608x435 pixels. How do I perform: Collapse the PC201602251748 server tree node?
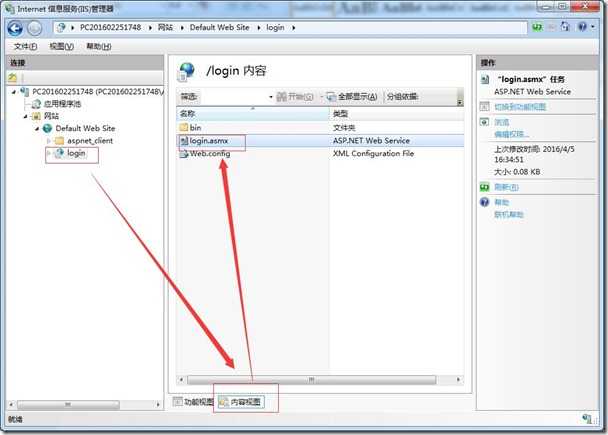[14, 92]
